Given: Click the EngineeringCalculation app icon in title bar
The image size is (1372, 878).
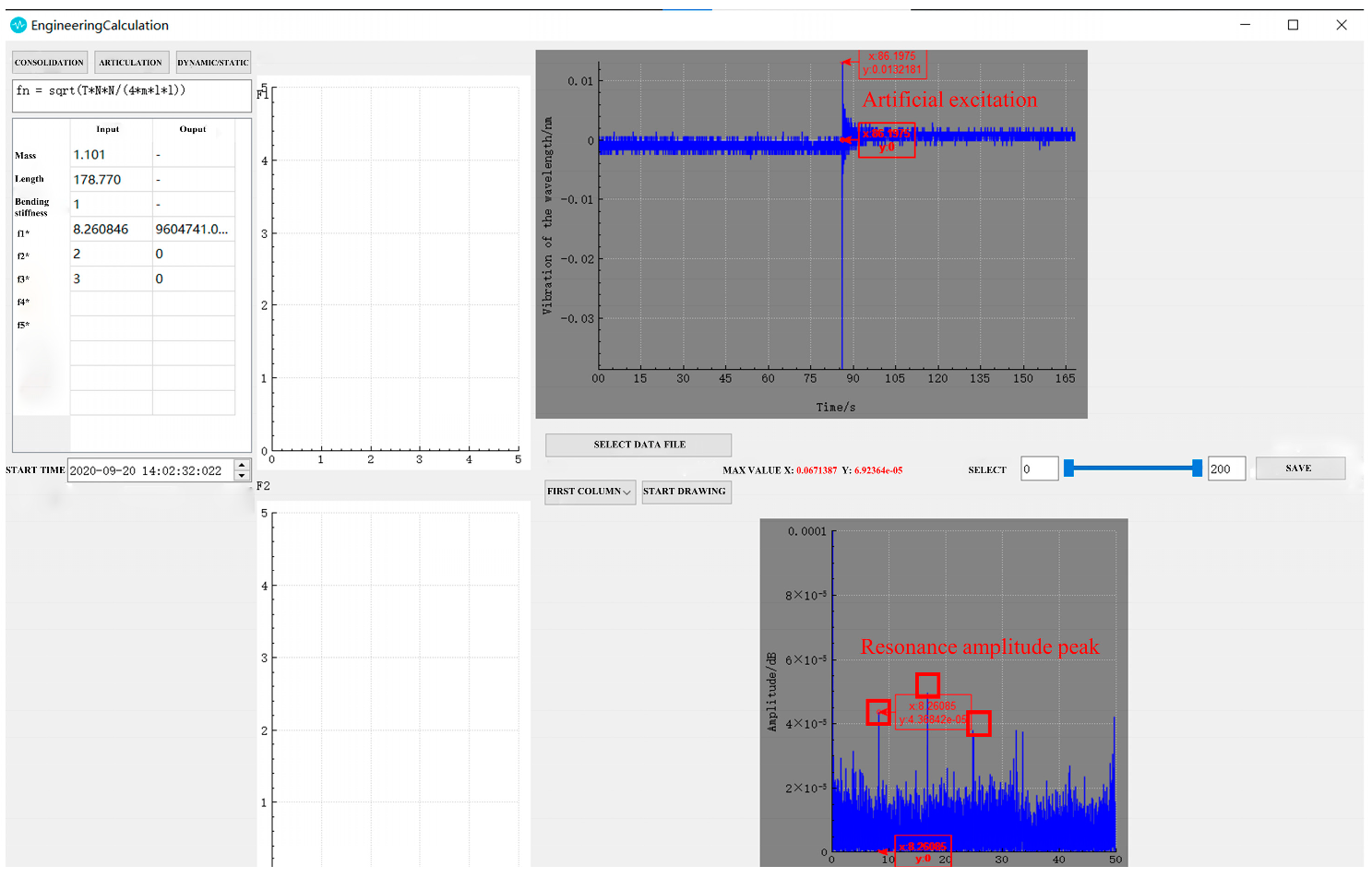Looking at the screenshot, I should 18,25.
